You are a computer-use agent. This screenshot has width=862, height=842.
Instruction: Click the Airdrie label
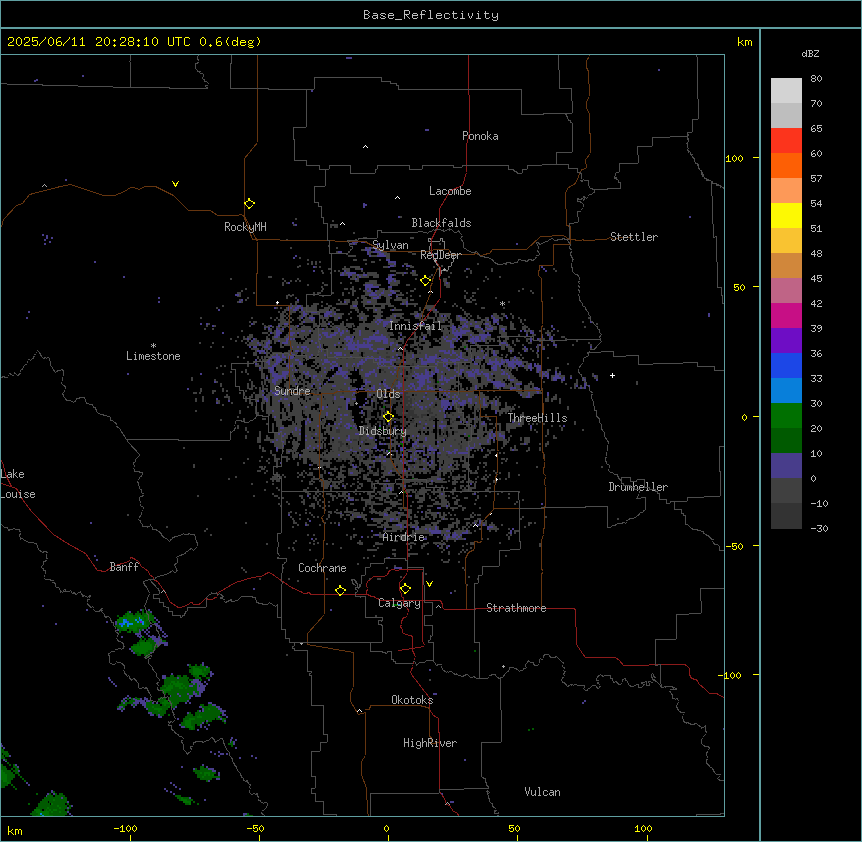pos(404,537)
